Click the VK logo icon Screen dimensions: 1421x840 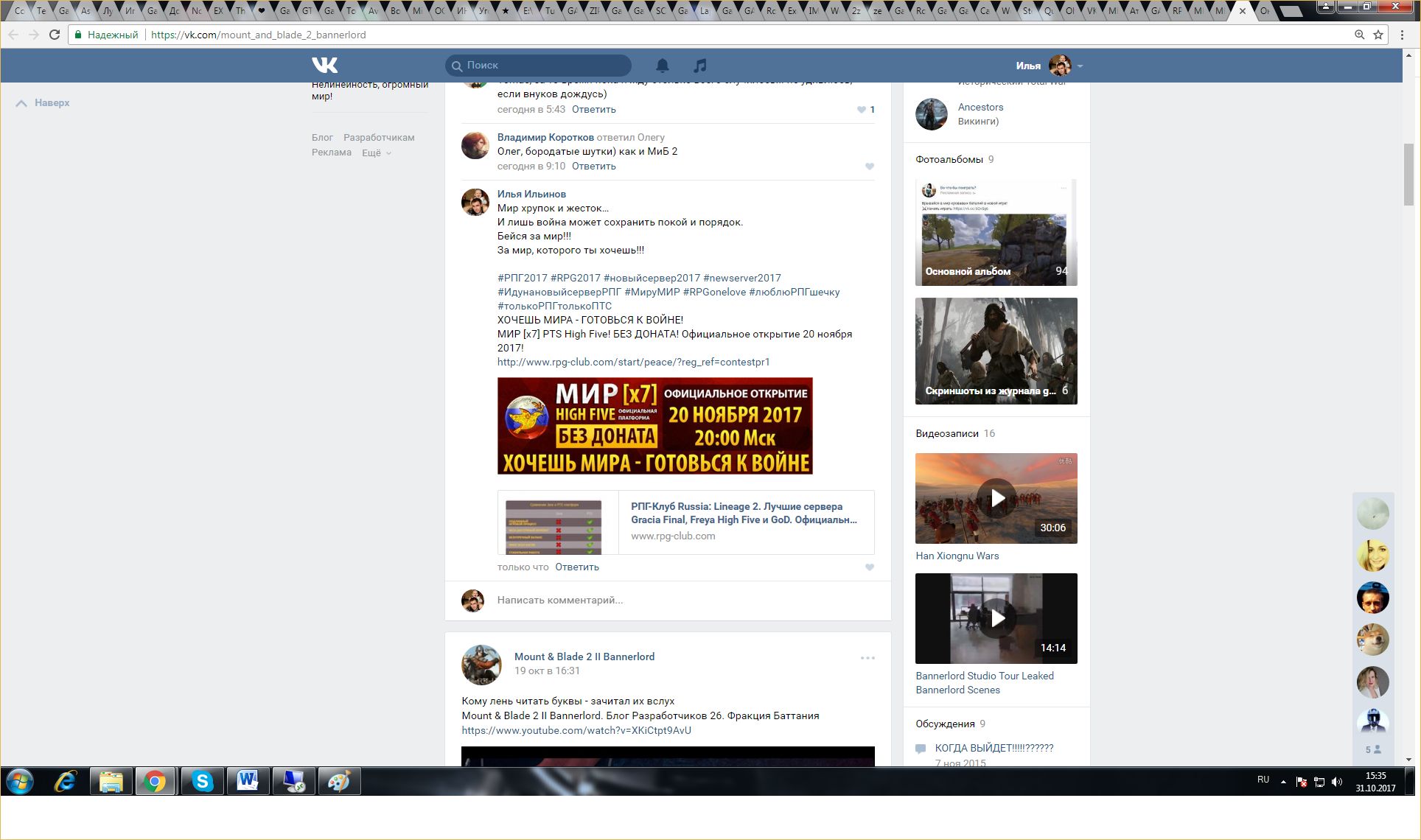point(324,66)
